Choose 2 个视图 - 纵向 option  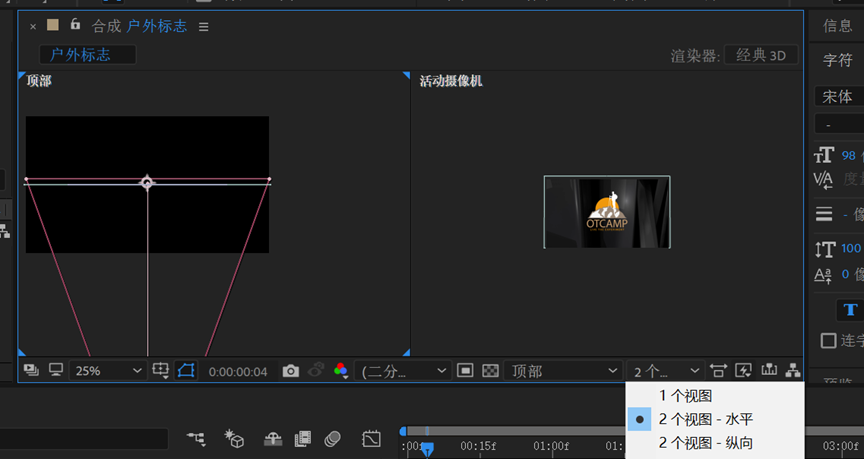tap(715, 443)
